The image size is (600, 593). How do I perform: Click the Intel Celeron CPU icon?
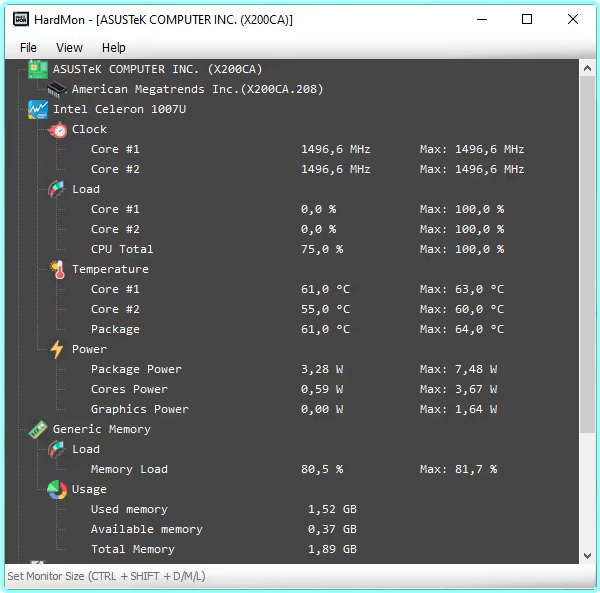(38, 109)
